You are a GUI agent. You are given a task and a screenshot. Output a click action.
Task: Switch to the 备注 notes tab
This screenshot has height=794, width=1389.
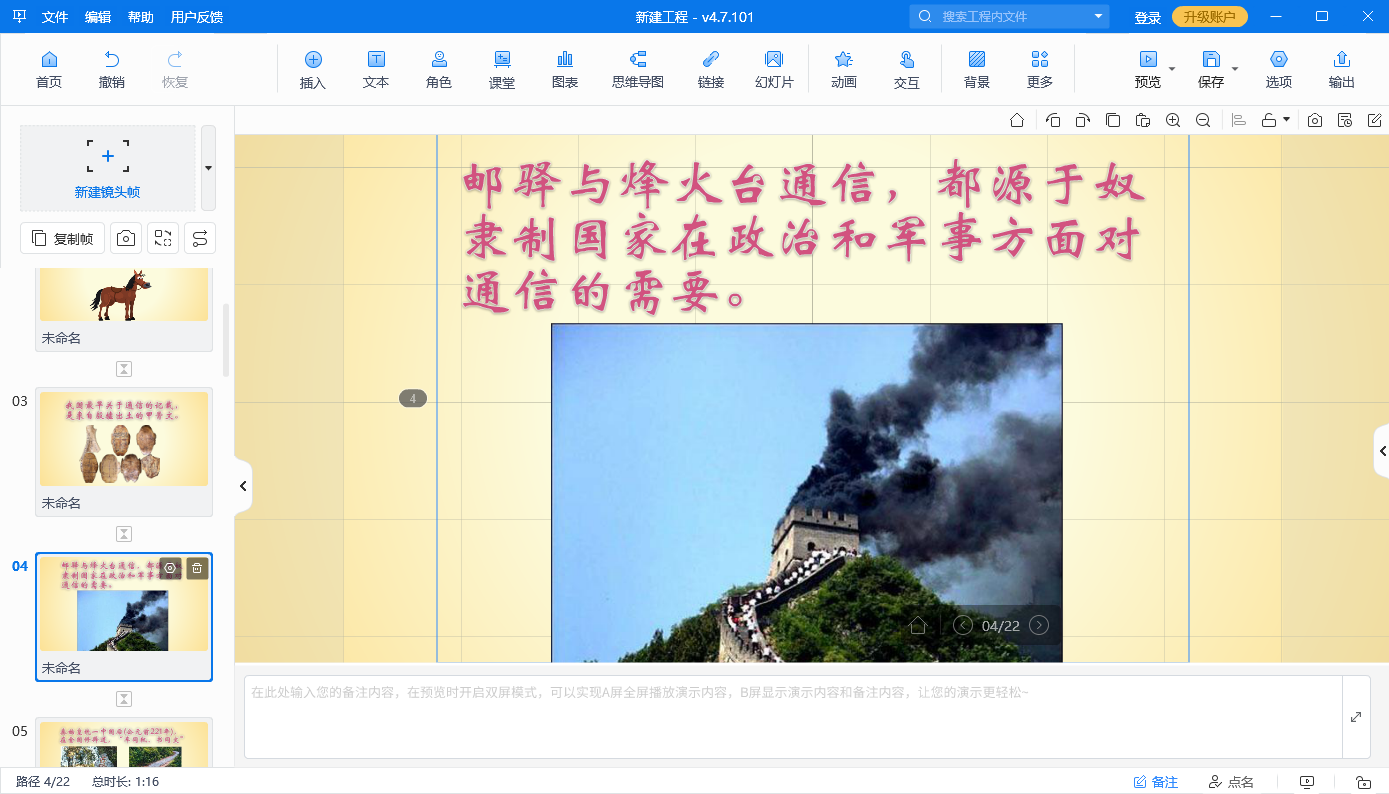coord(1155,782)
